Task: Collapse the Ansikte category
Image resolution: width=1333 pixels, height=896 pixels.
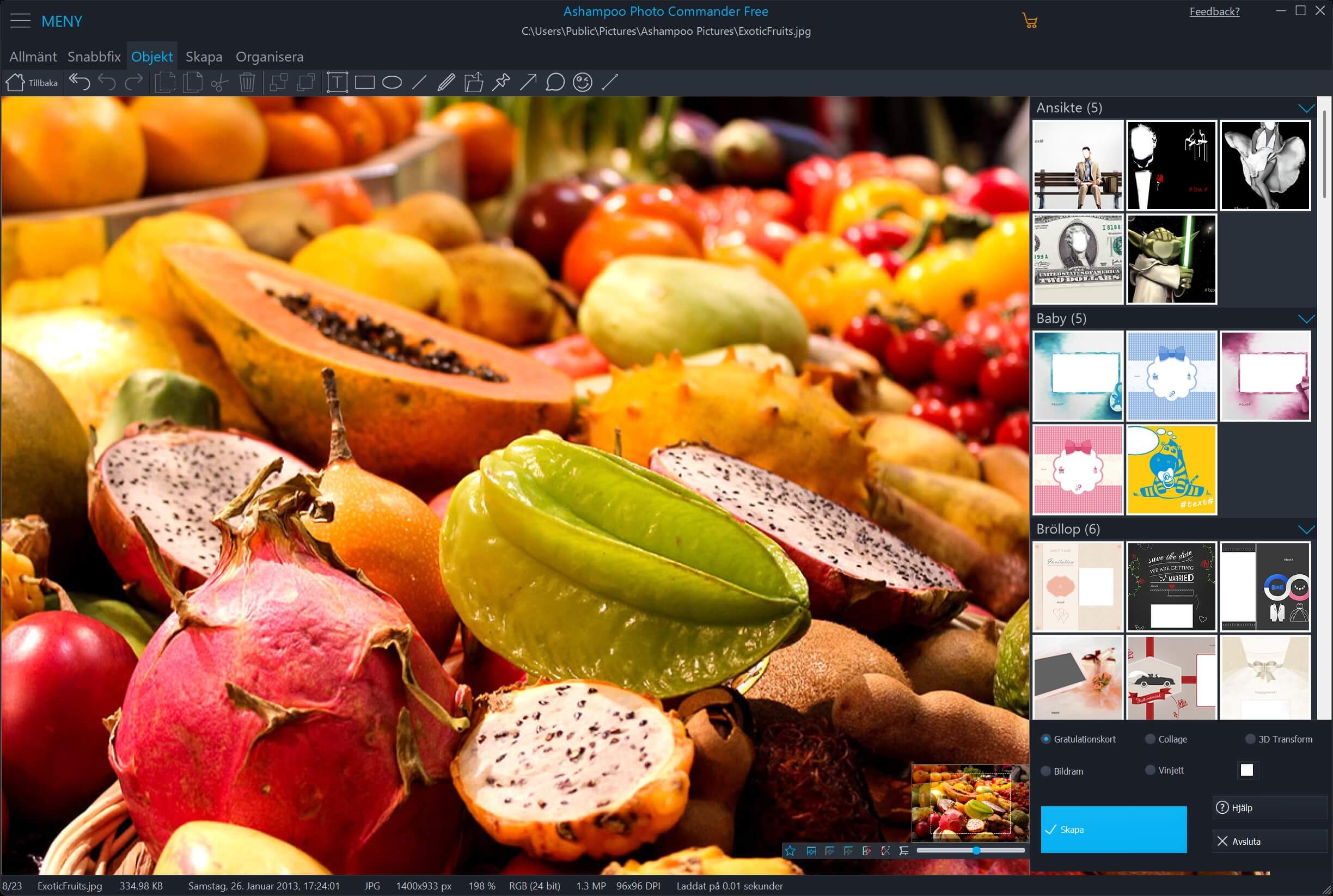Action: (1306, 108)
